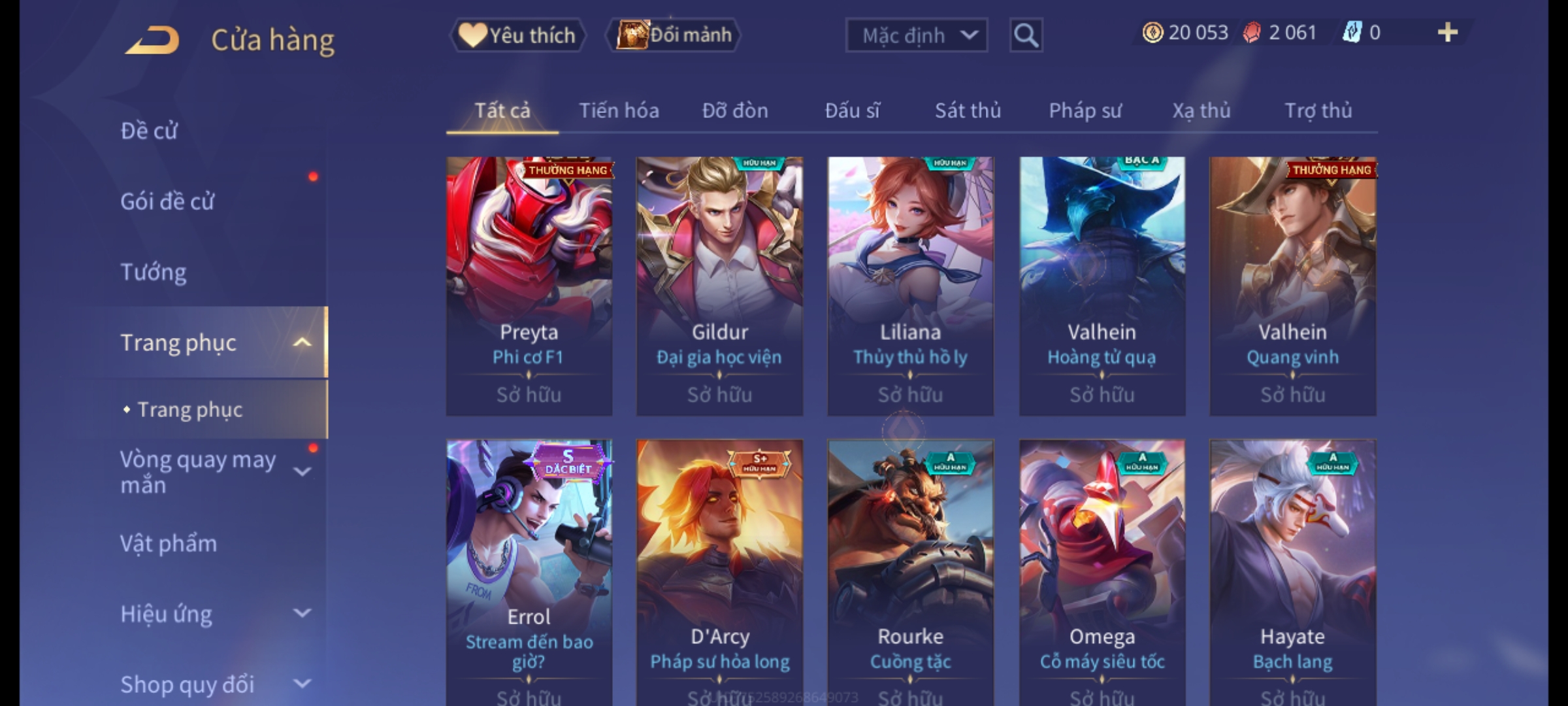Open Gói đề cử in the sidebar
The height and width of the screenshot is (706, 1568).
pos(167,201)
